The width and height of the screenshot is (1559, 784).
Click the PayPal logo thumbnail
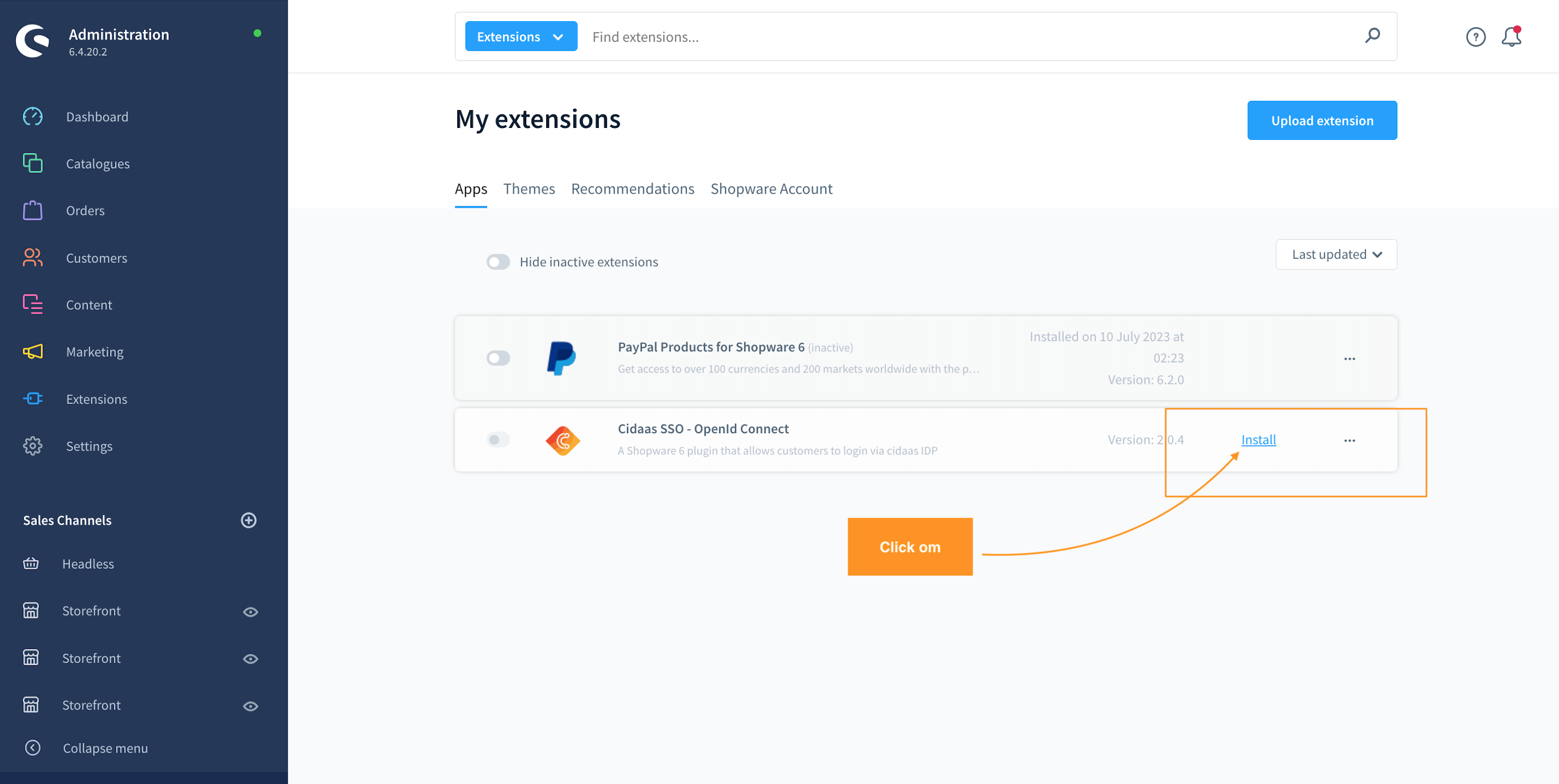[561, 358]
